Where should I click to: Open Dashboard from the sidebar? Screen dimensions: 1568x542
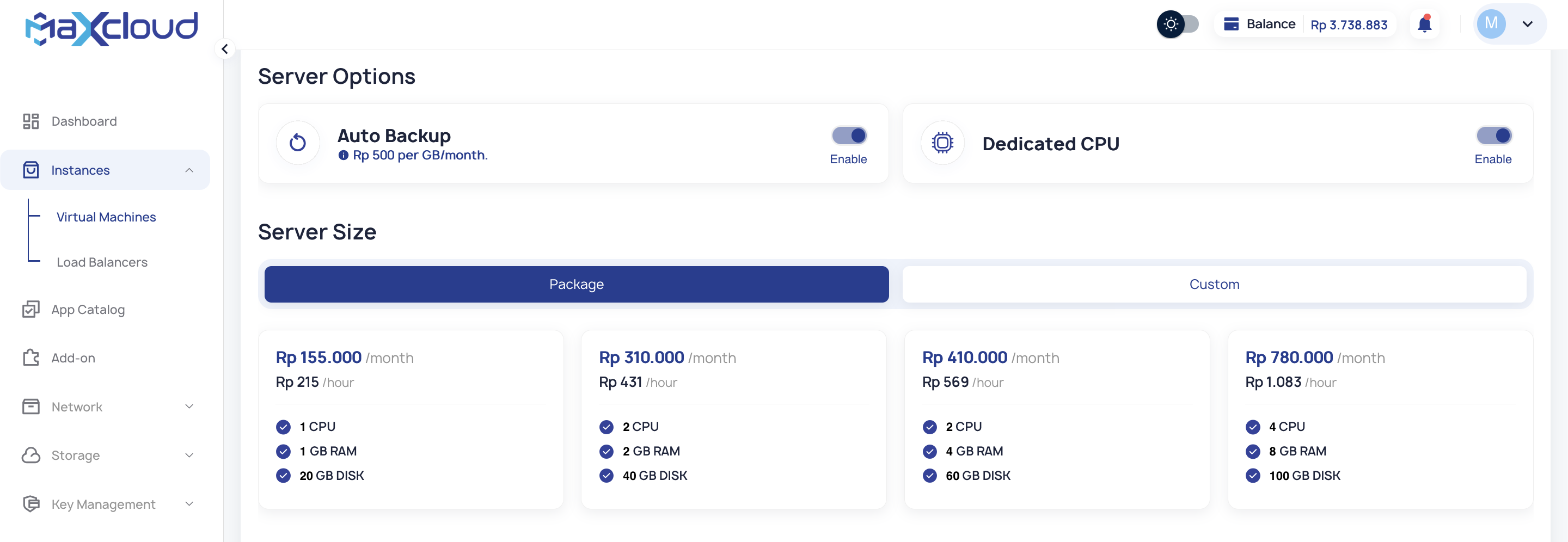click(84, 121)
